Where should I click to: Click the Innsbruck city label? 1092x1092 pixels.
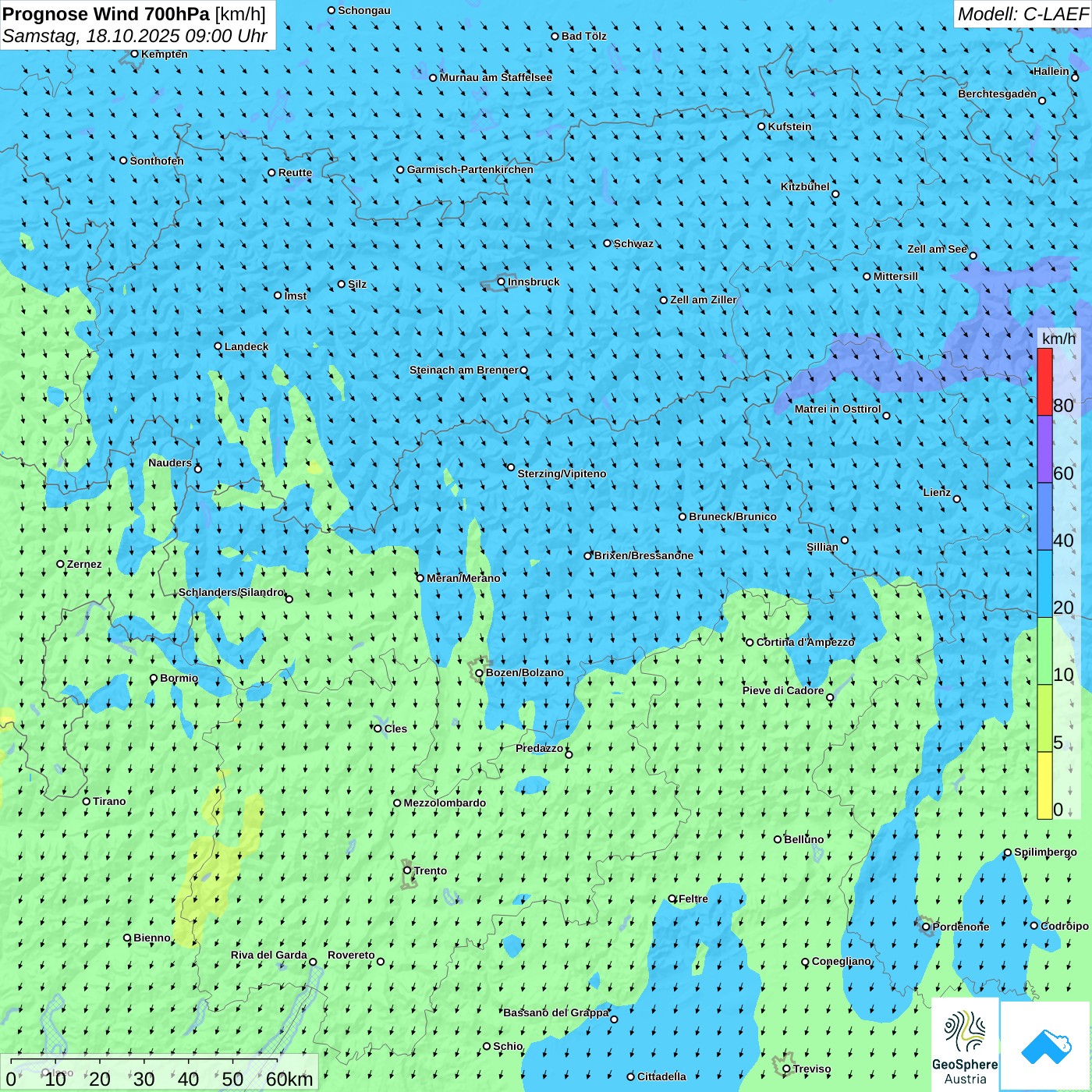pos(534,282)
